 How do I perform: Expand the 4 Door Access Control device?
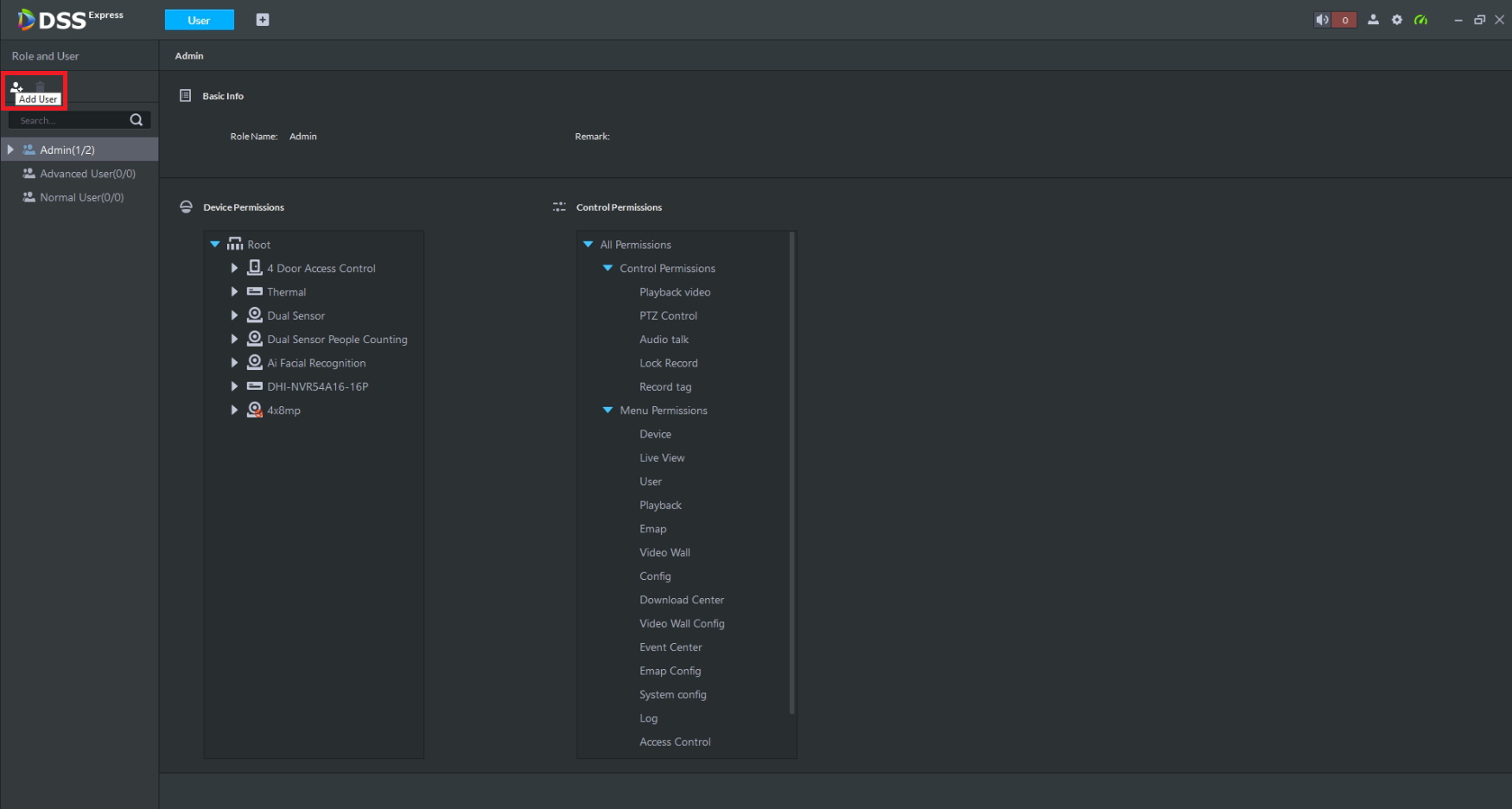tap(234, 268)
